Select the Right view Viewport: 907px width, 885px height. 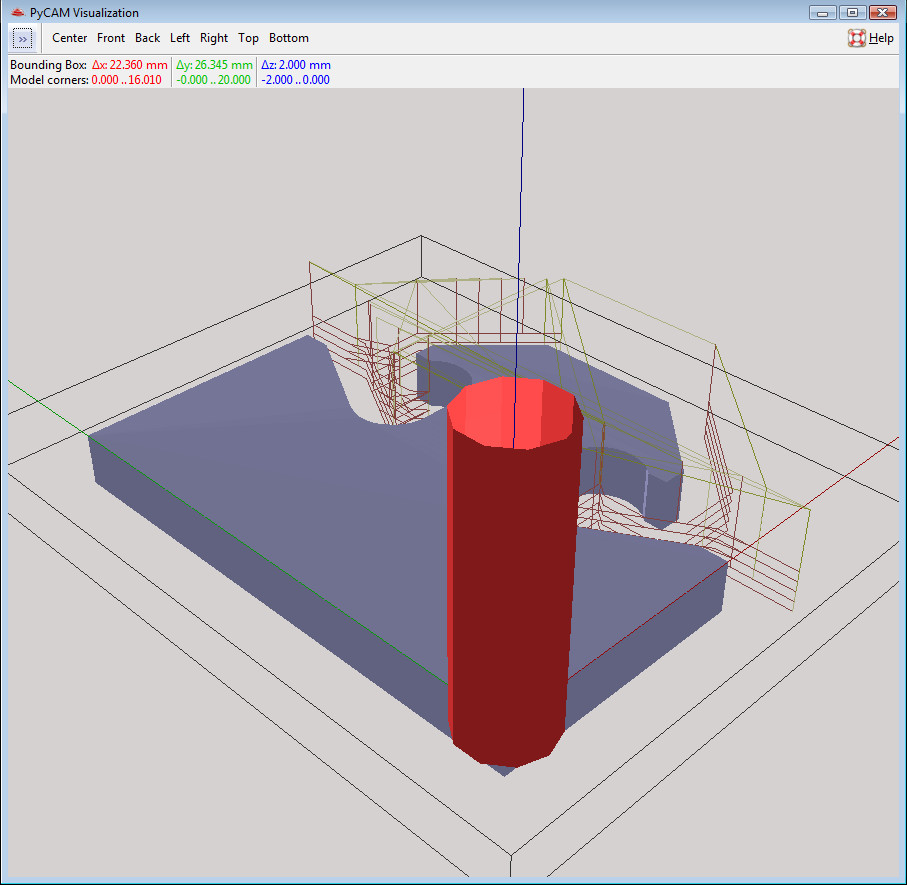pos(214,38)
